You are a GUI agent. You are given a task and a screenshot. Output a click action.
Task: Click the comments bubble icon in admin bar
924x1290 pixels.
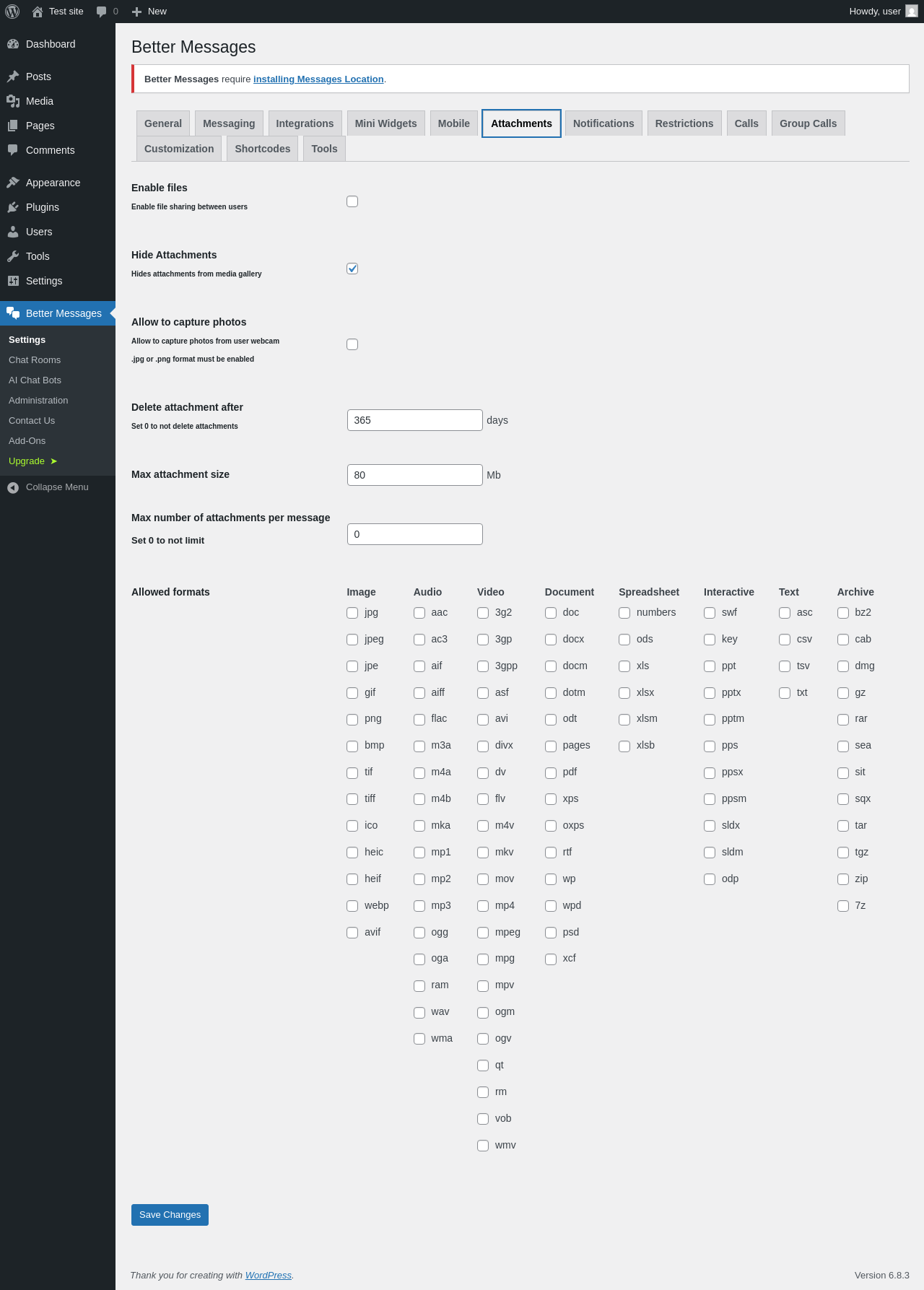[x=101, y=12]
